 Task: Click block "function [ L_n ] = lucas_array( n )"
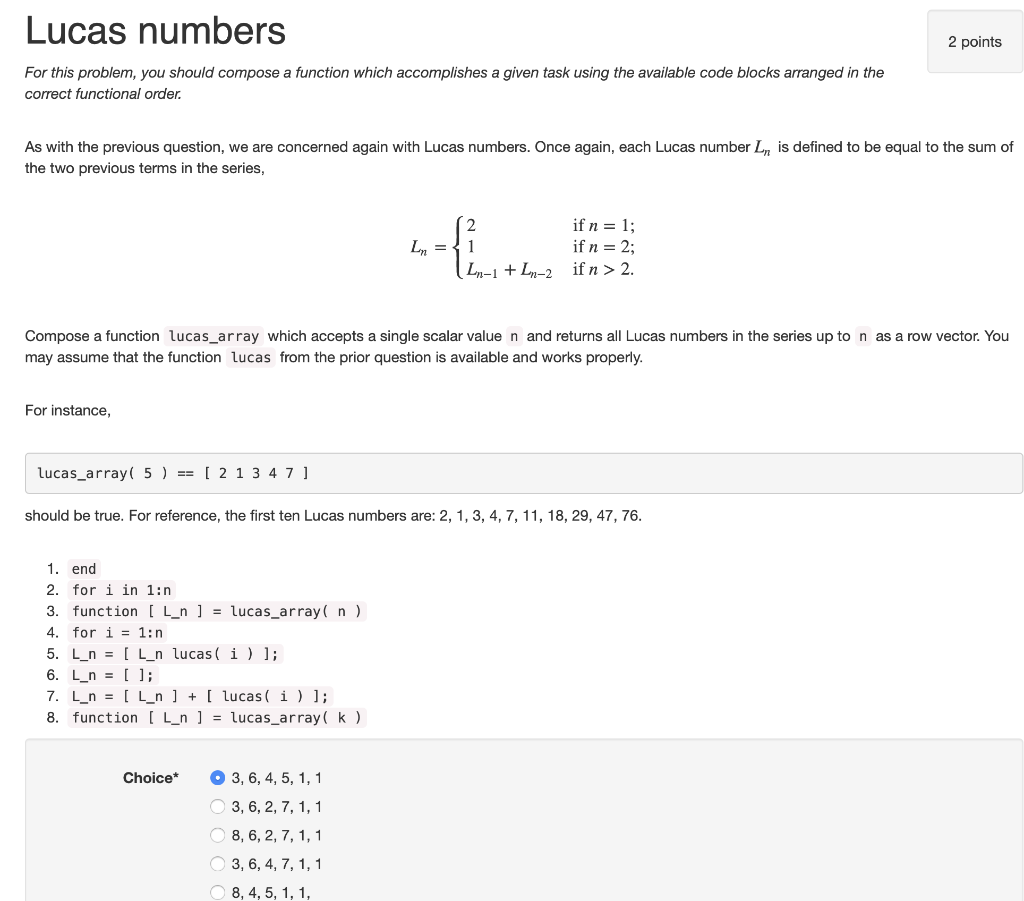pyautogui.click(x=216, y=611)
